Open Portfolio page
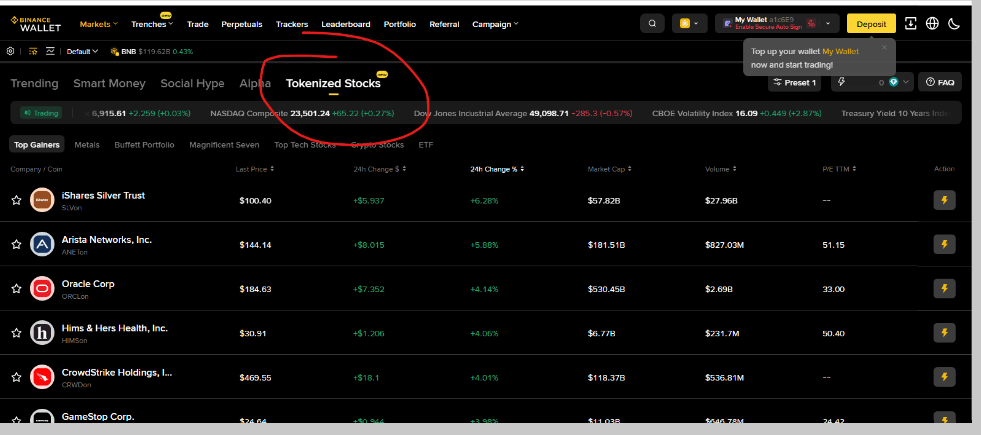This screenshot has height=435, width=981. (x=400, y=24)
